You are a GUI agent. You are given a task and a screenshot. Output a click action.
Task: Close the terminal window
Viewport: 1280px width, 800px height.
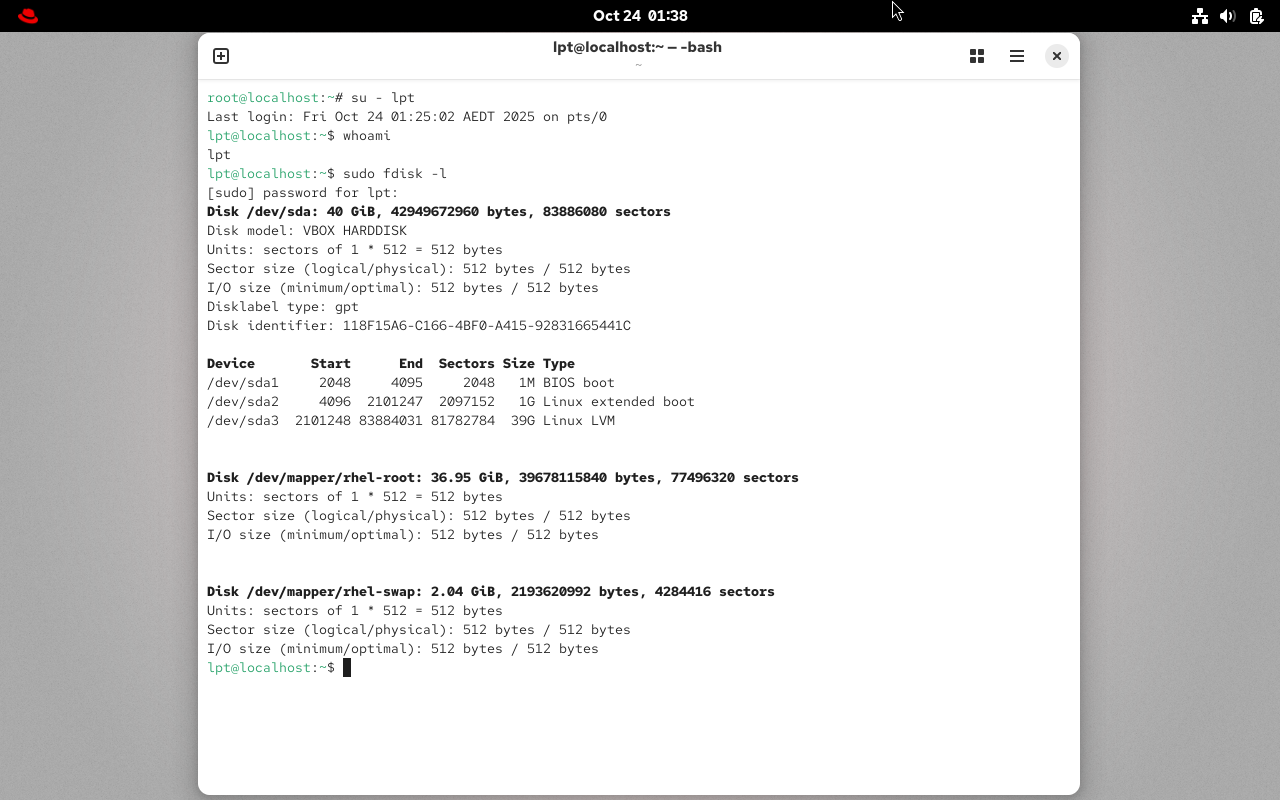tap(1056, 56)
